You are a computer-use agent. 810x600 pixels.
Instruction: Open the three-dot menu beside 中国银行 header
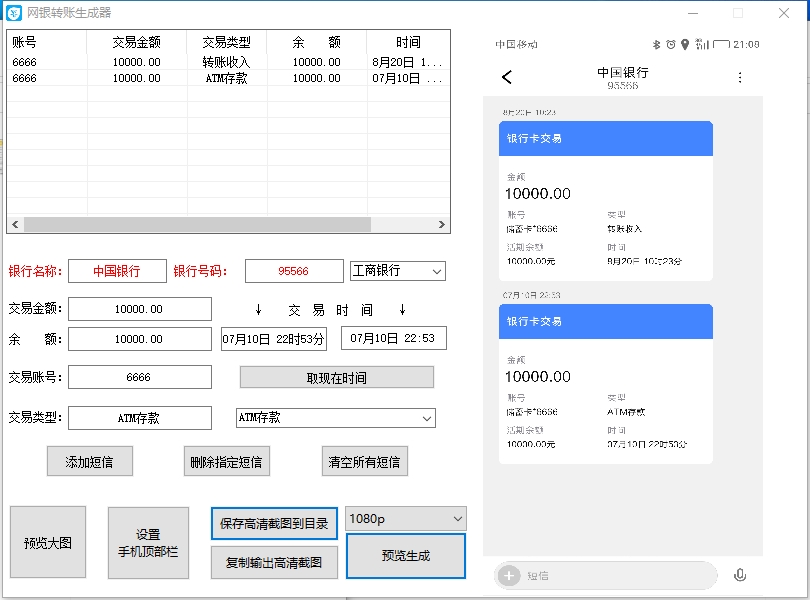point(740,76)
